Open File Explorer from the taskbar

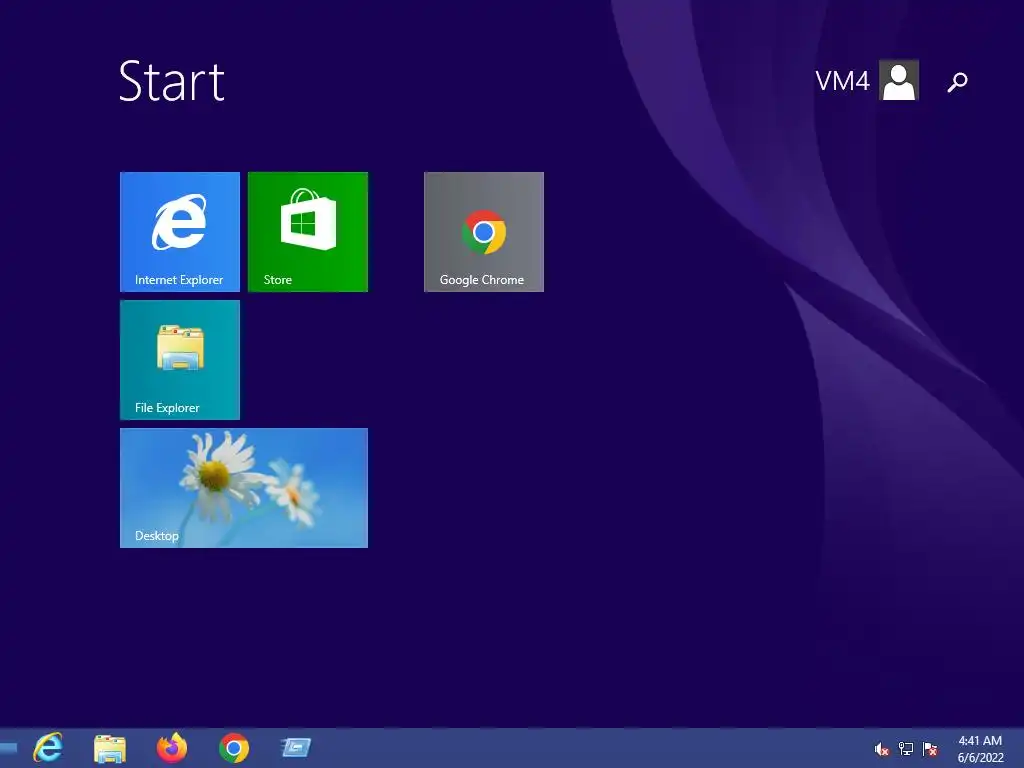[x=110, y=748]
